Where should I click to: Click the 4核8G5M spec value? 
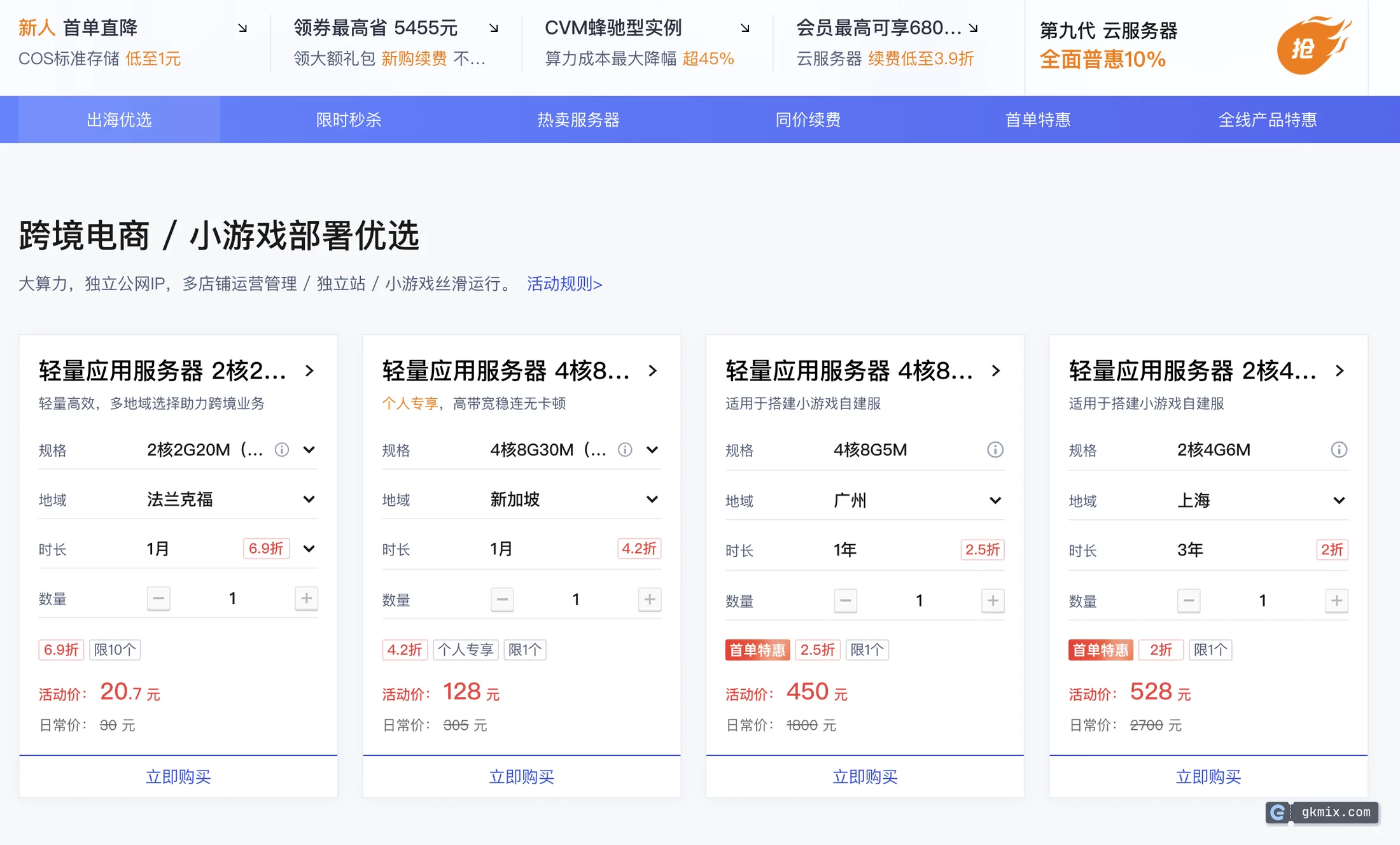coord(871,450)
